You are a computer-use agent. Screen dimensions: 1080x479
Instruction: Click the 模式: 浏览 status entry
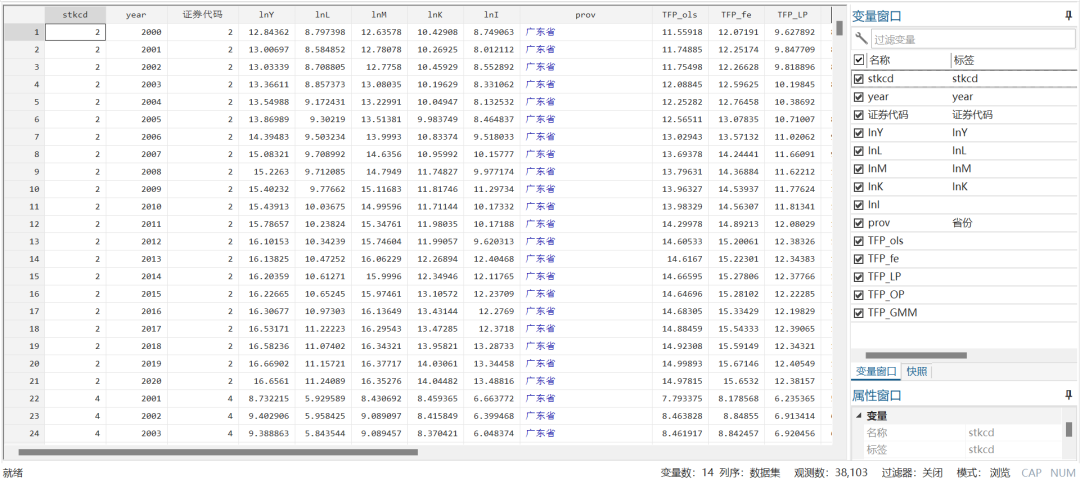tap(984, 473)
